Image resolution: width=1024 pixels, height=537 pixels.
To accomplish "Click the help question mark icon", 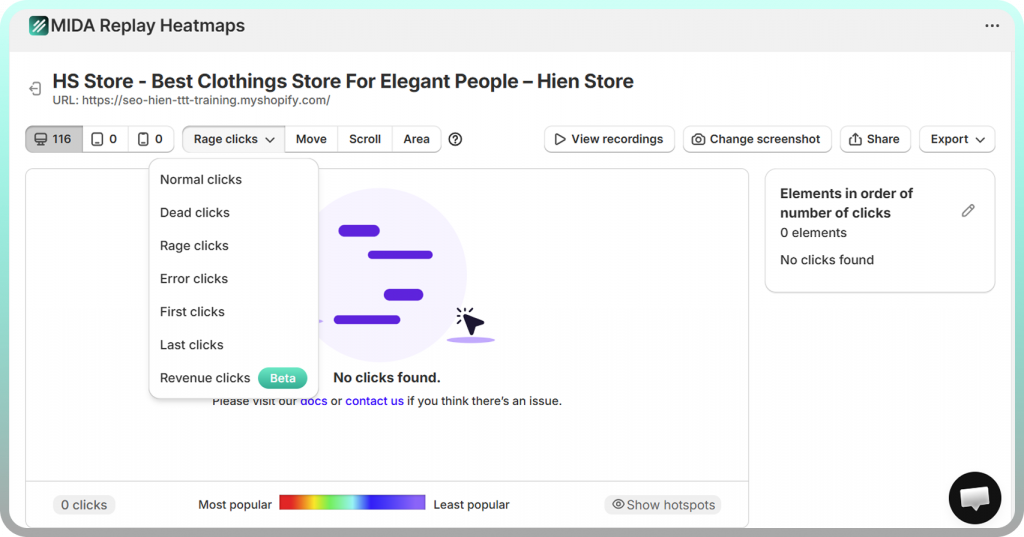I will [455, 139].
